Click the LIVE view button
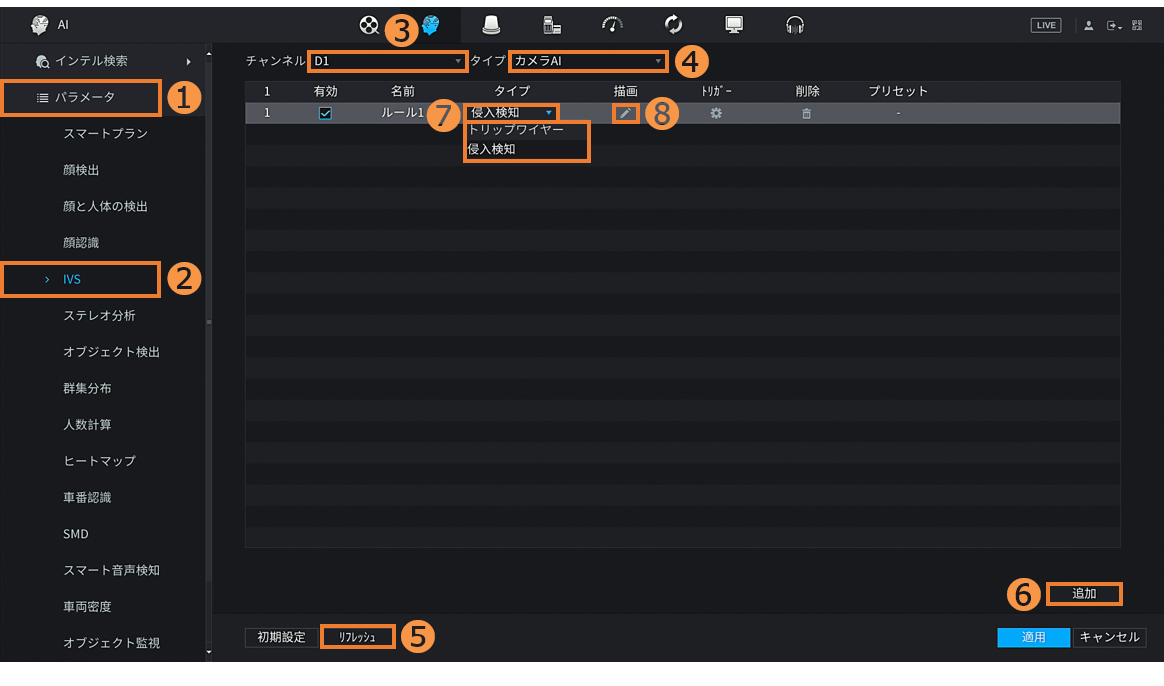Screen dimensions: 1164x686 [x=1045, y=25]
